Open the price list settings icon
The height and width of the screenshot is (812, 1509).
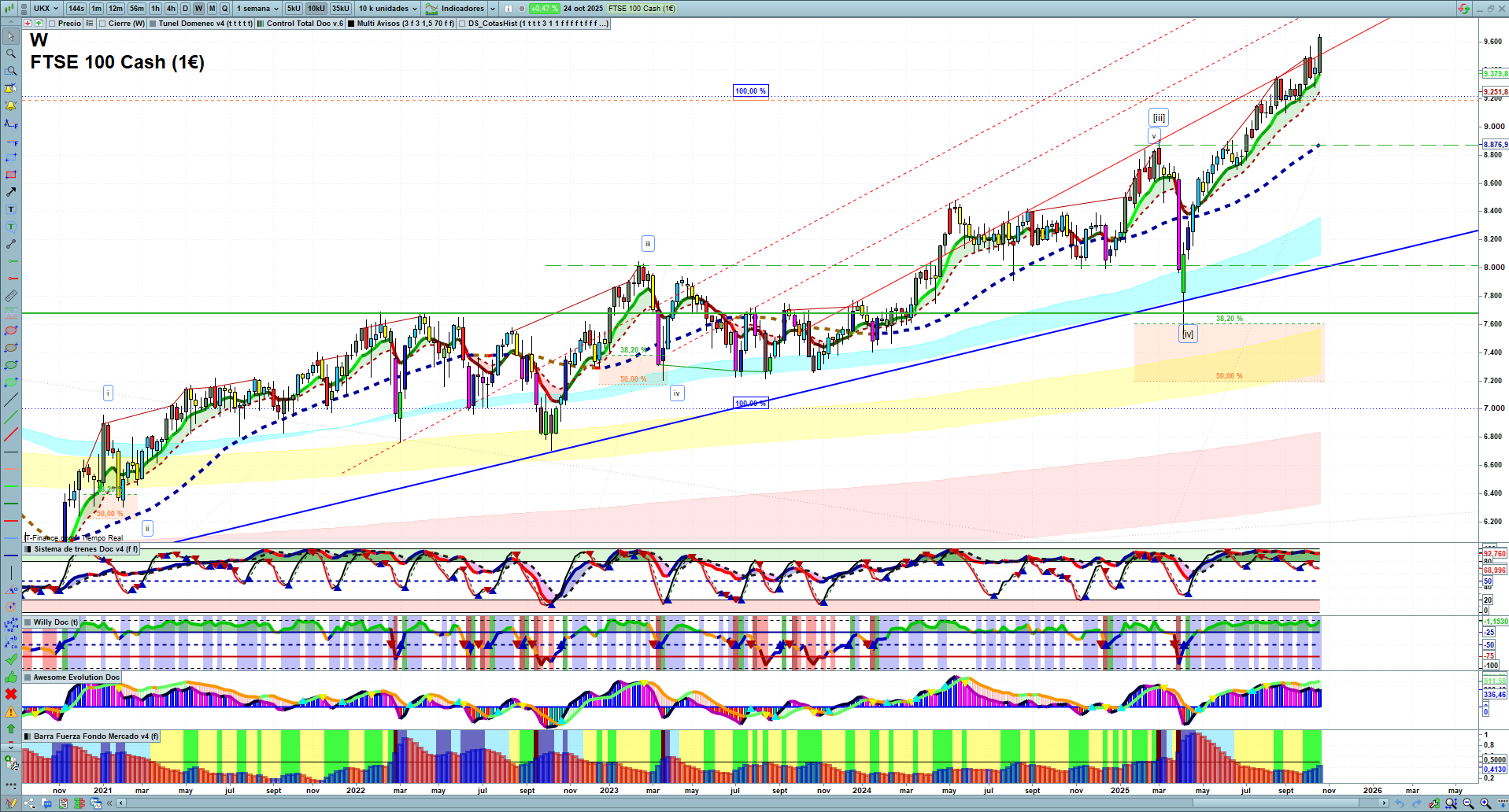[x=90, y=24]
